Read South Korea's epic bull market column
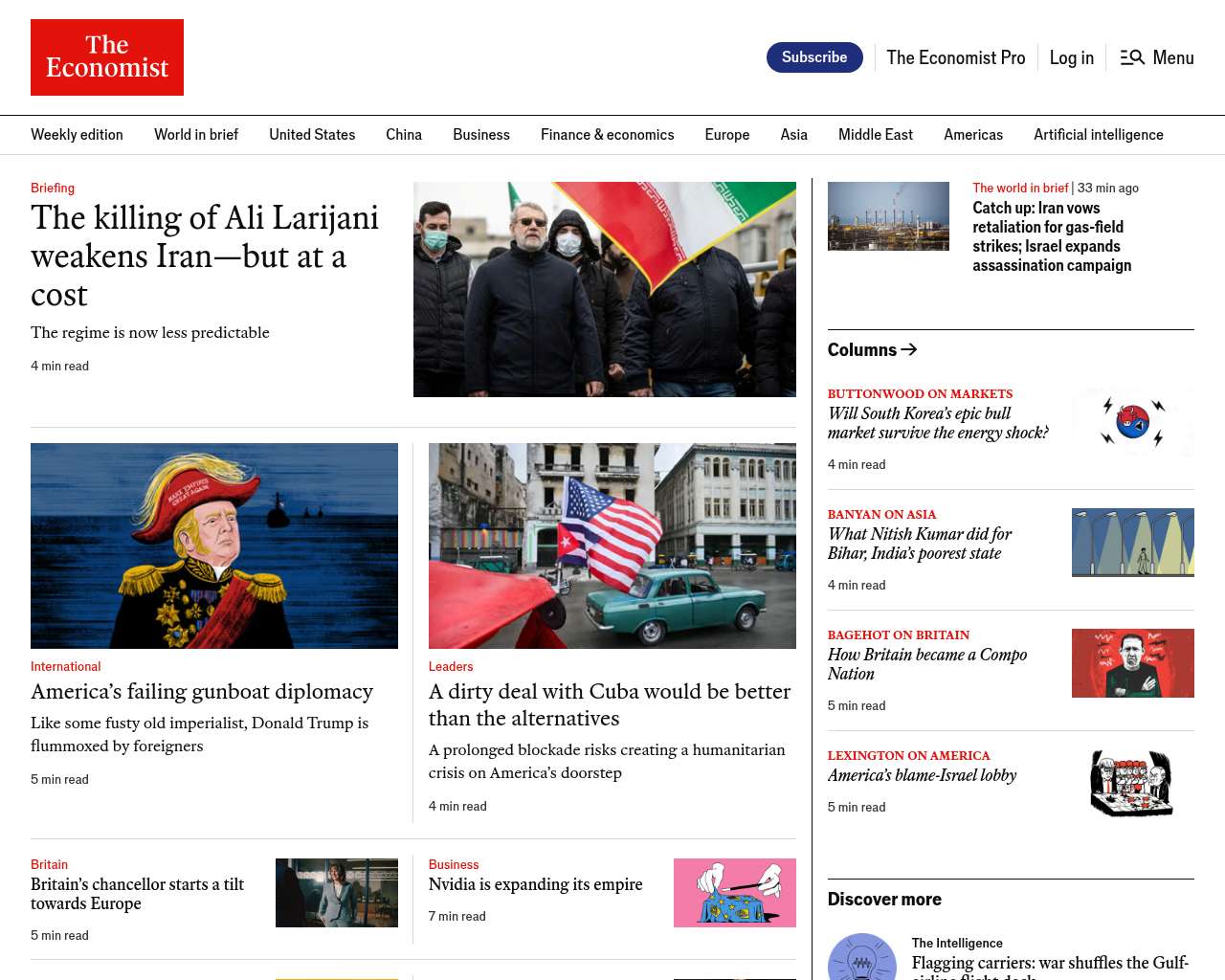This screenshot has width=1225, height=980. point(938,423)
